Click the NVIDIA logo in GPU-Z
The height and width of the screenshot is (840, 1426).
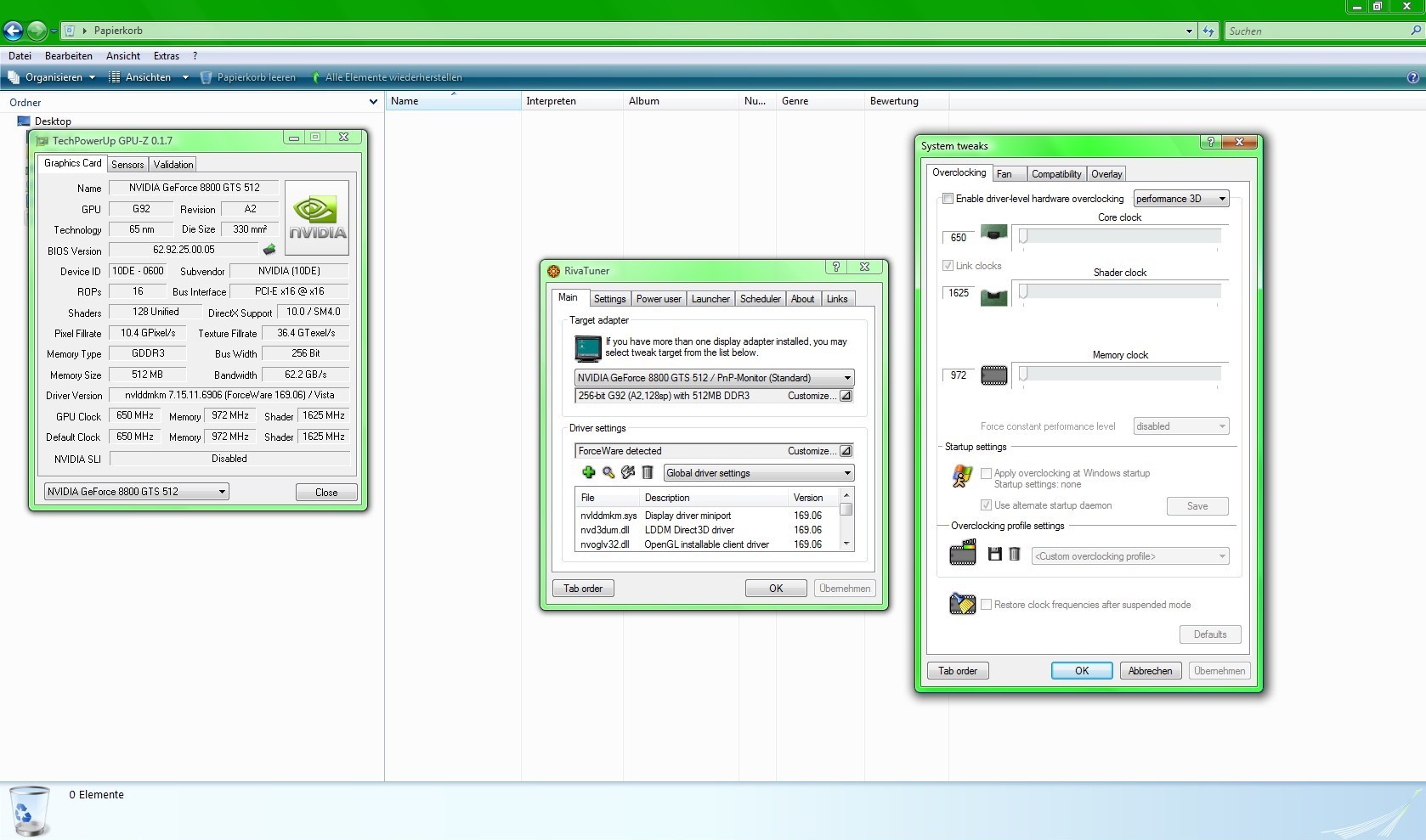(317, 218)
